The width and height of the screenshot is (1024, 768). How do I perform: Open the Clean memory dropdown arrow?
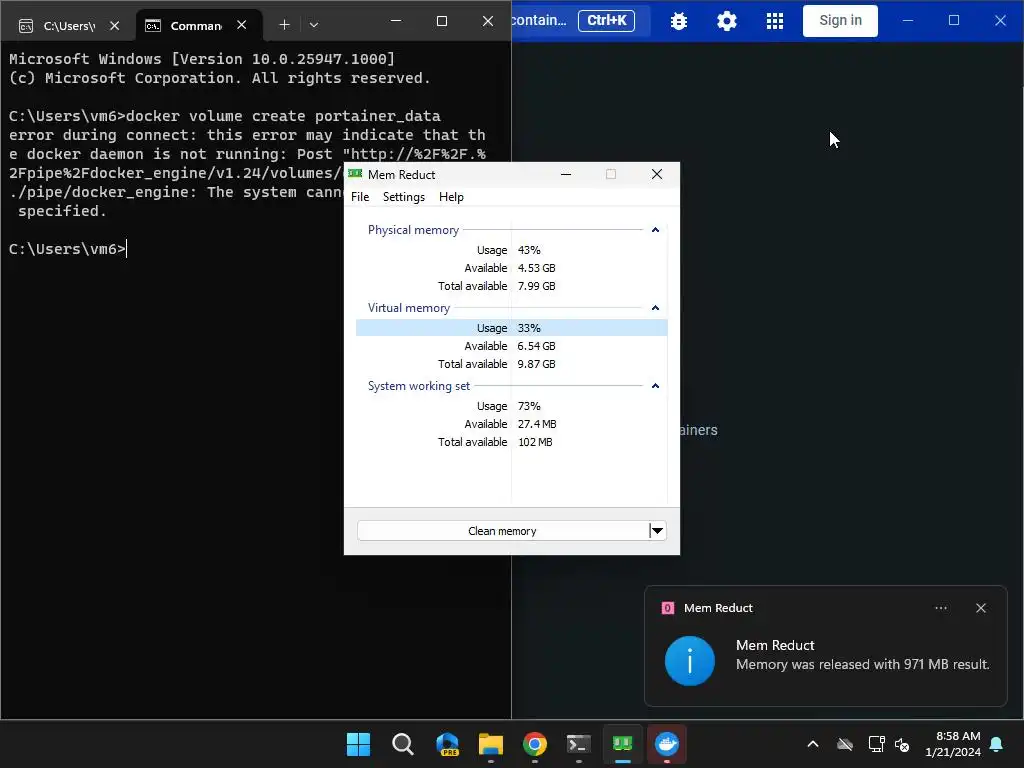658,531
